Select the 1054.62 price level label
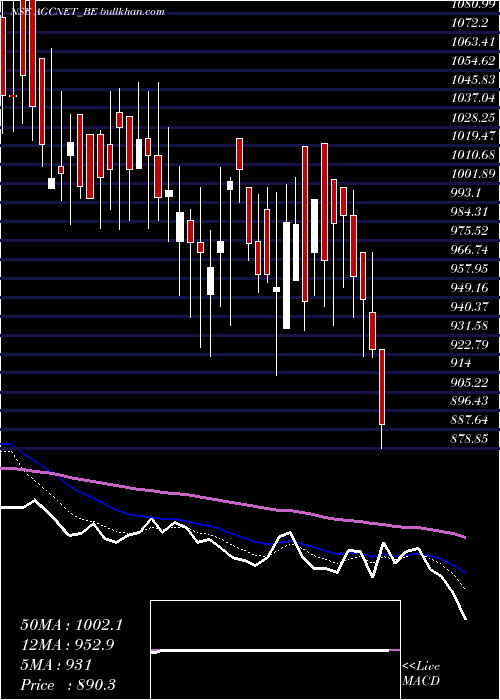 pos(473,61)
